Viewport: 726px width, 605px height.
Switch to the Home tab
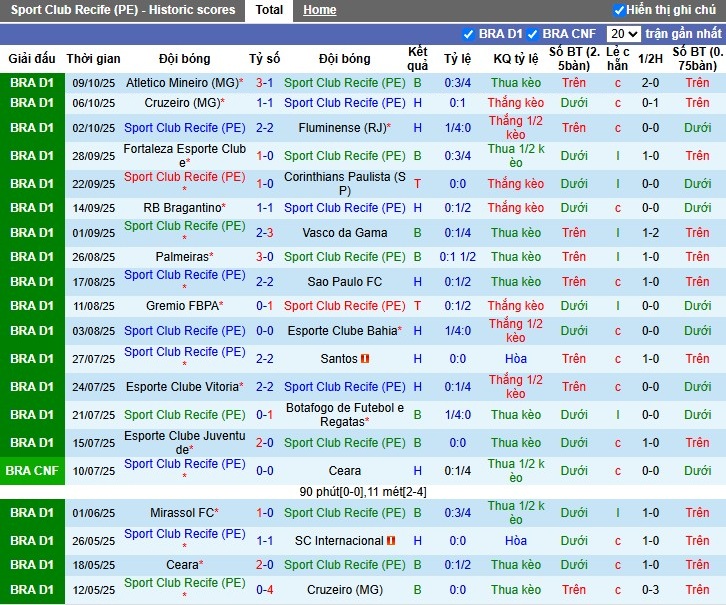(x=319, y=10)
